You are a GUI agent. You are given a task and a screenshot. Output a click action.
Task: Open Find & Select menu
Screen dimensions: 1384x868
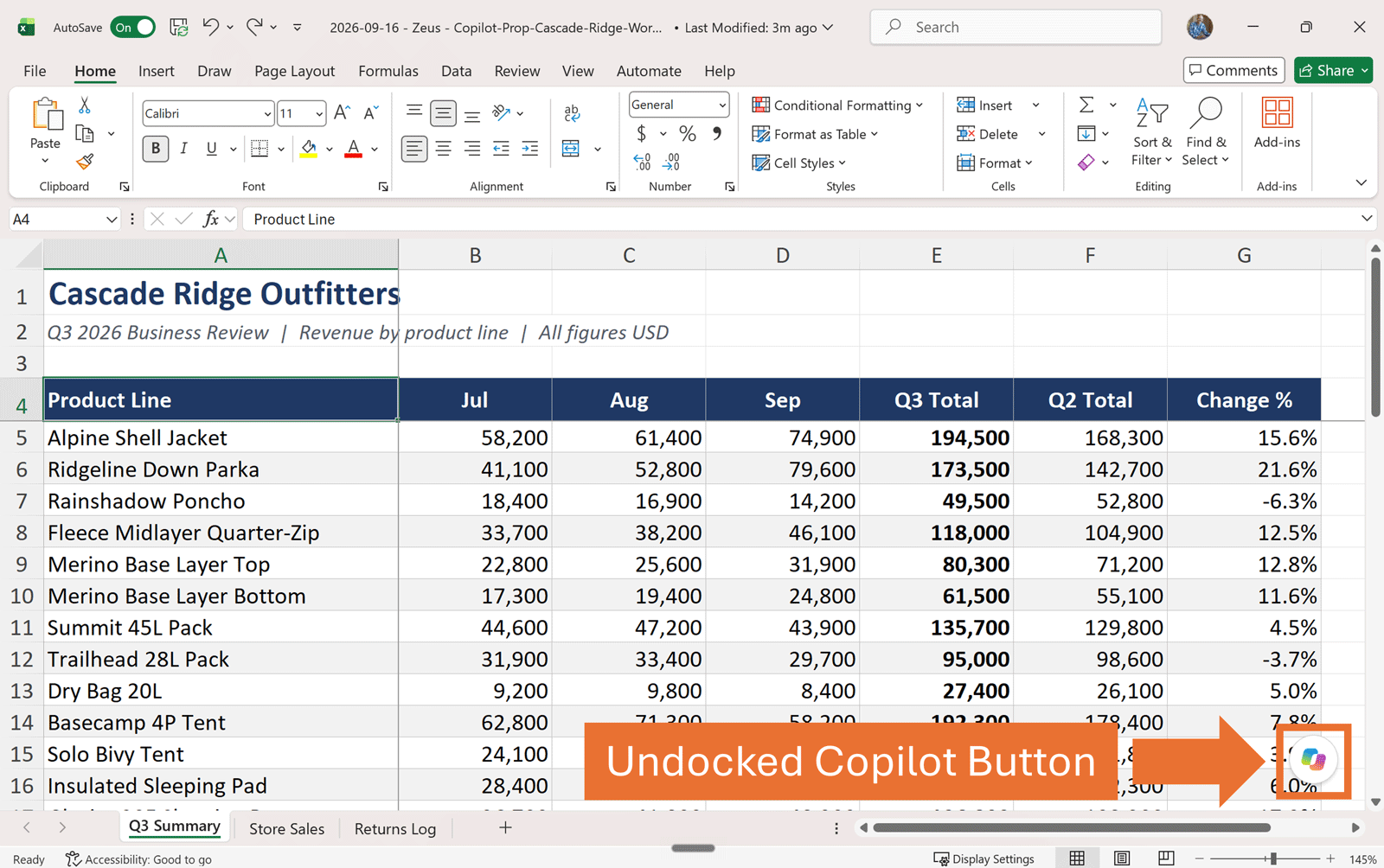1206,132
